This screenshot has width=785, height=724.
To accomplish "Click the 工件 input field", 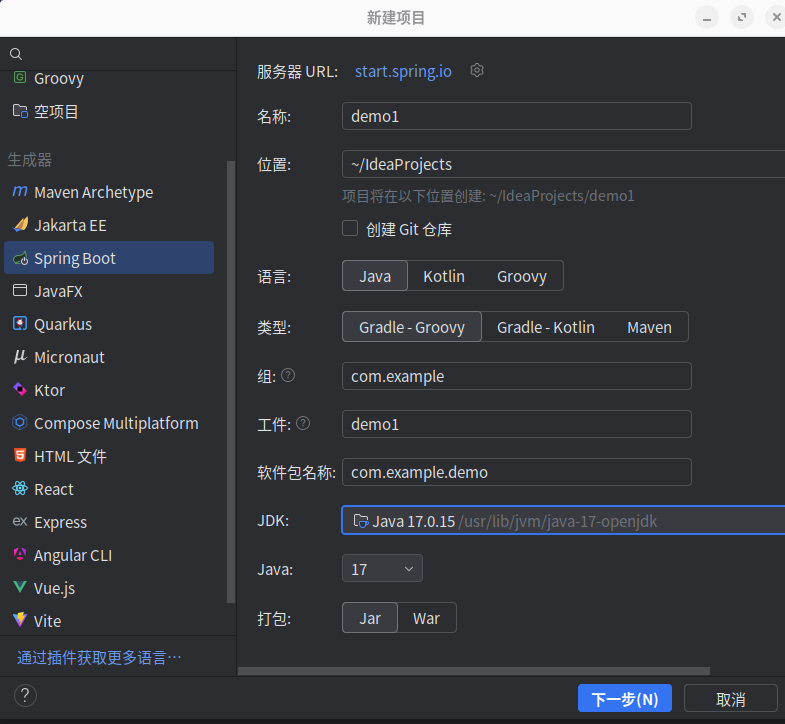I will pyautogui.click(x=517, y=424).
